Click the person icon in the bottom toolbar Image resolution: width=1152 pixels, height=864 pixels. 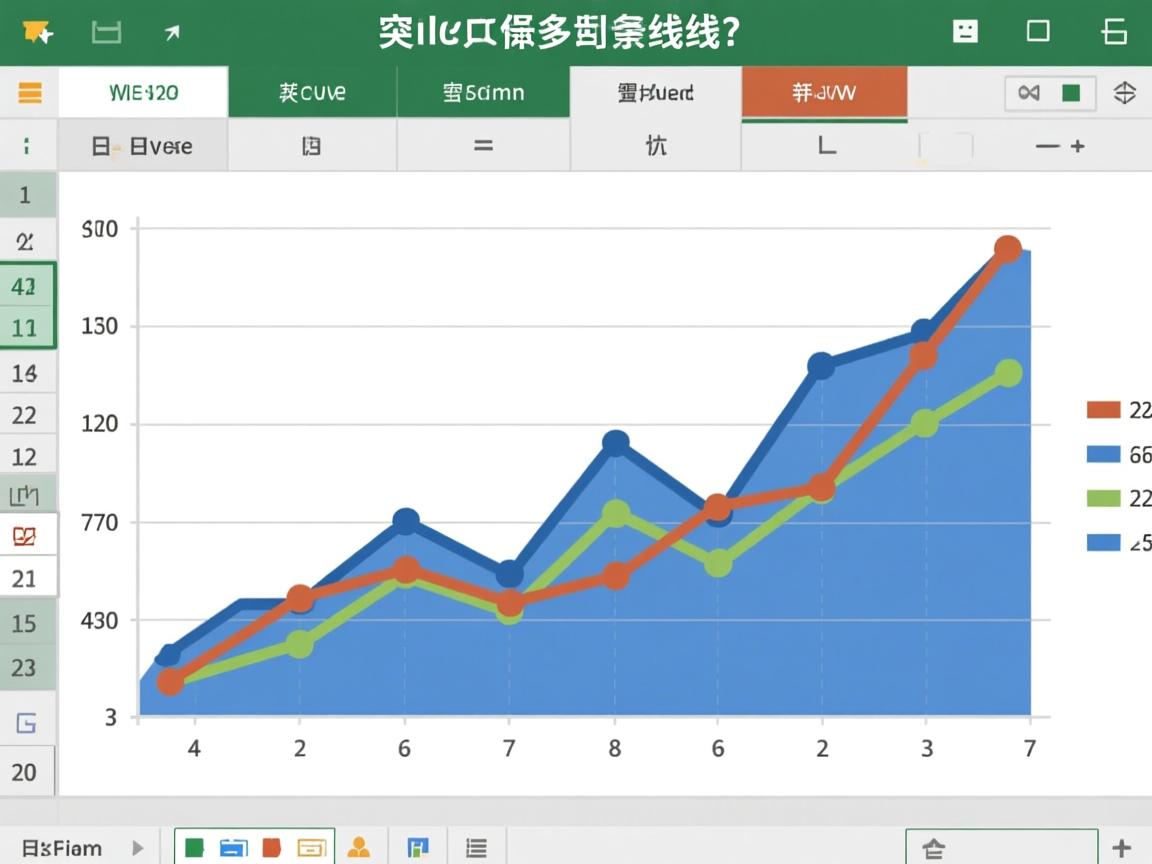(x=359, y=847)
